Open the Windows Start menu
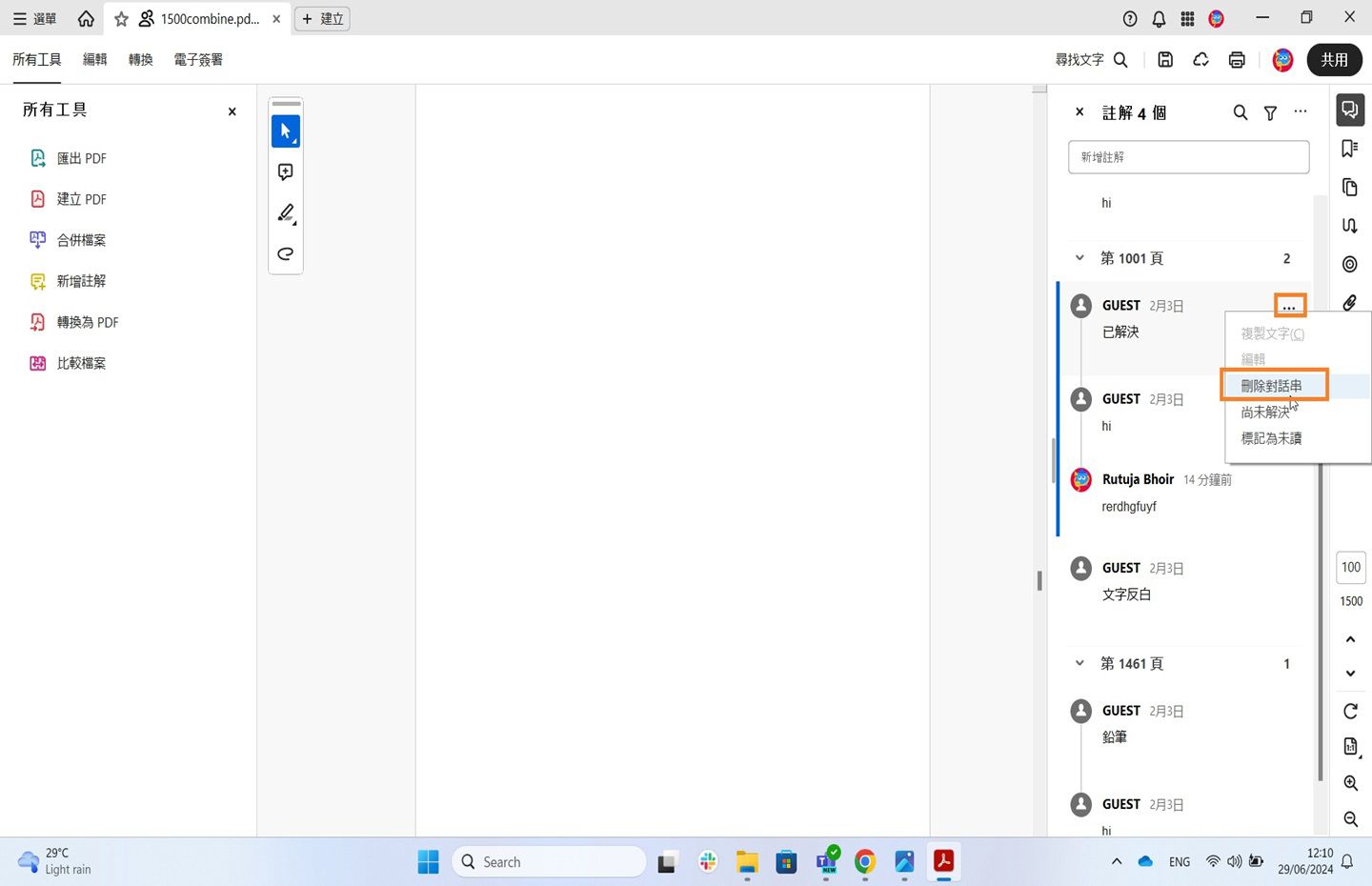1372x886 pixels. pos(429,861)
